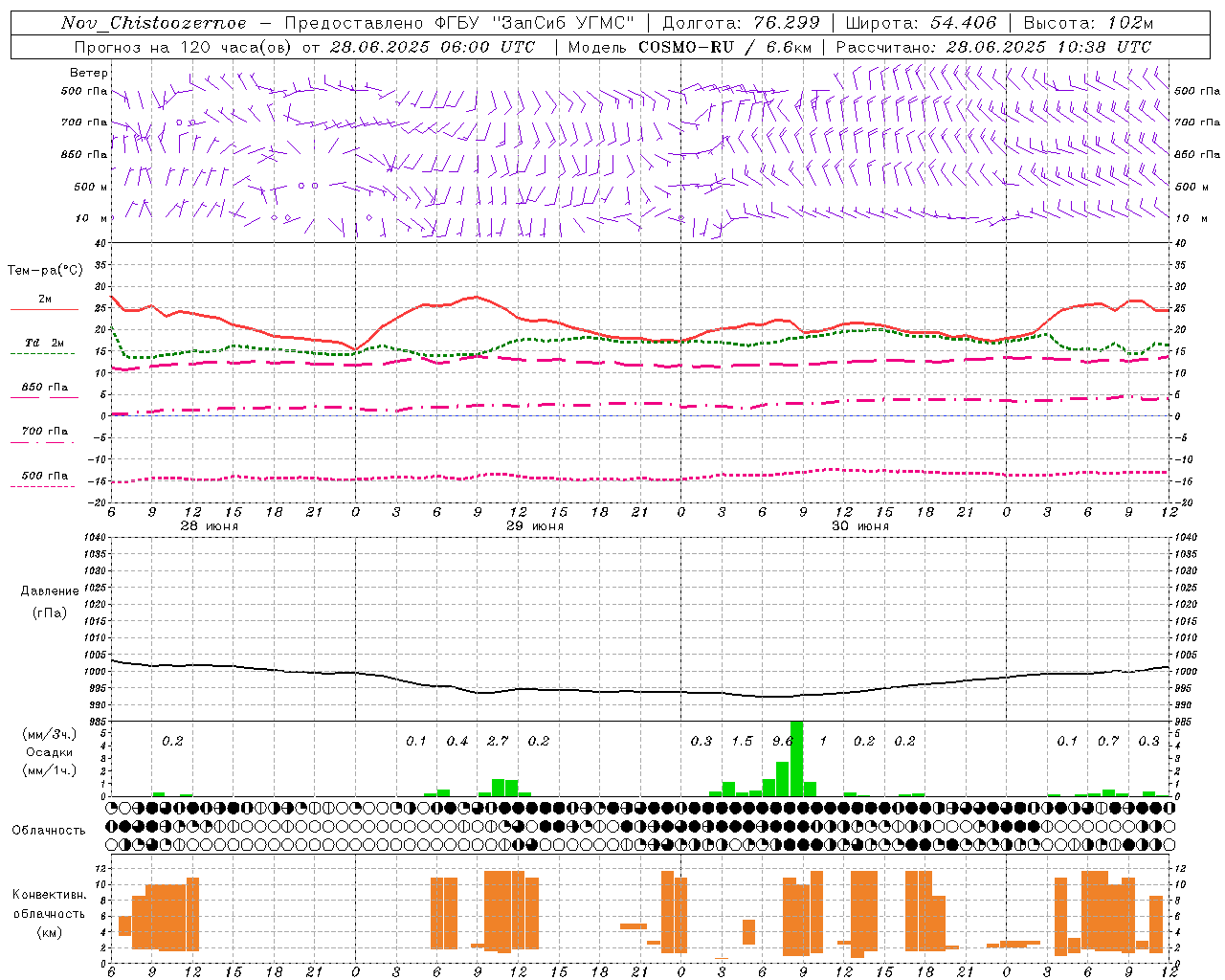The height and width of the screenshot is (980, 1225).
Task: Click the elevation value 102м
Action: (1128, 23)
